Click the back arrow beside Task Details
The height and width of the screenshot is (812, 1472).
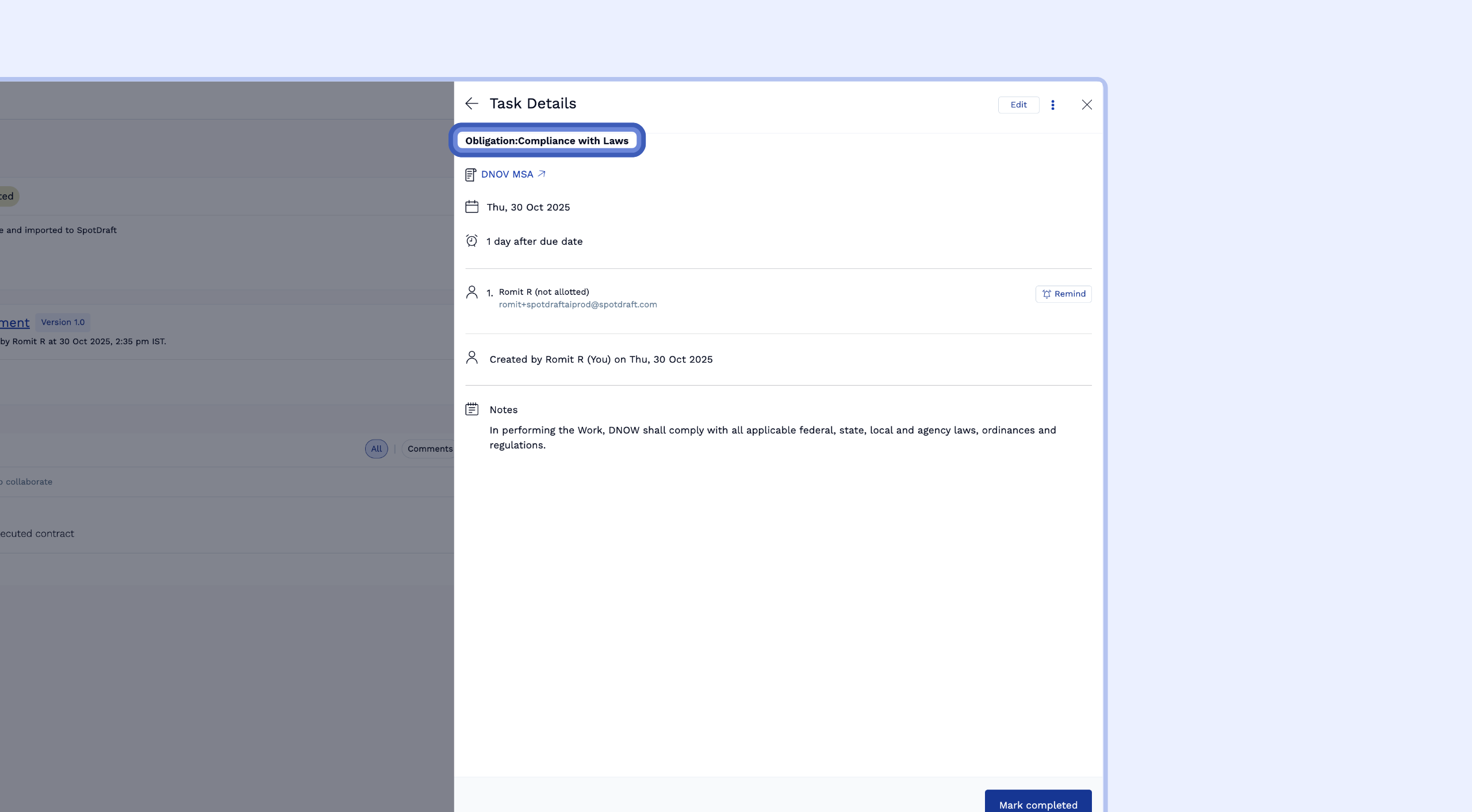pos(471,103)
